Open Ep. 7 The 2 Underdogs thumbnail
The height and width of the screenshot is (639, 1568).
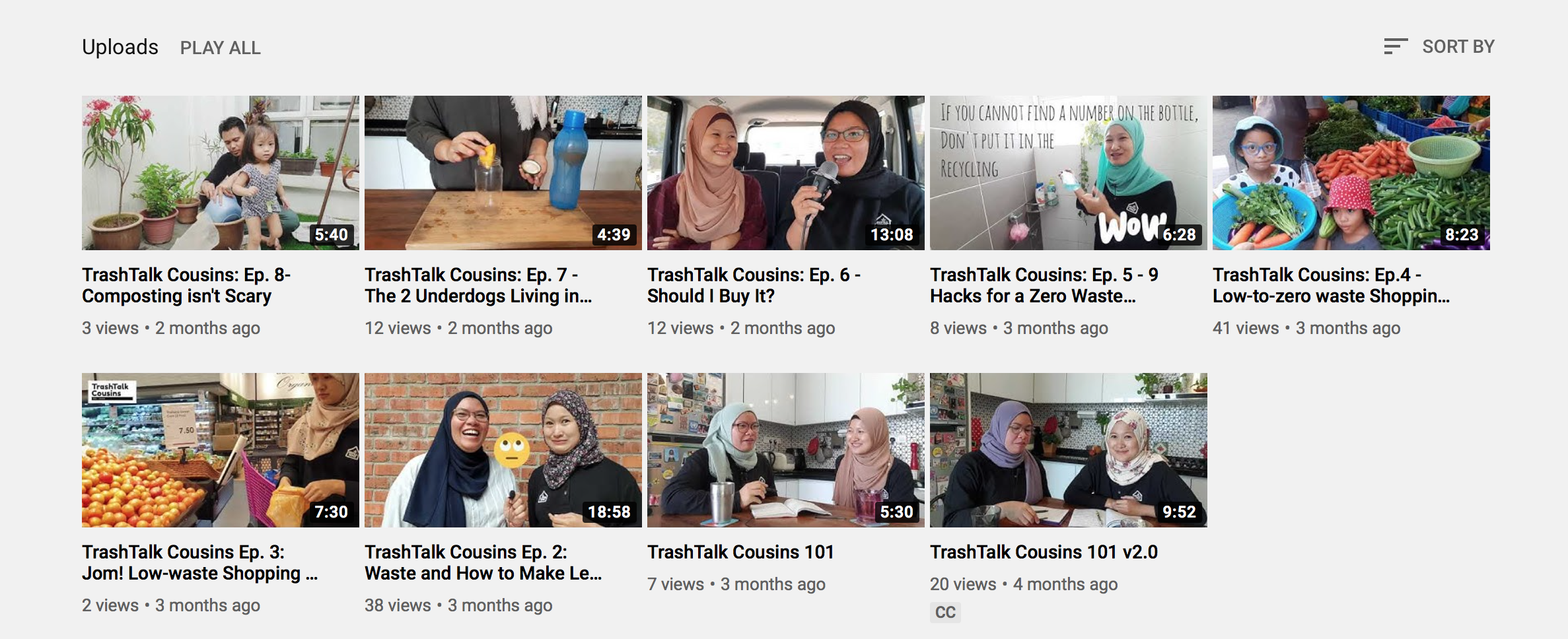click(x=503, y=173)
